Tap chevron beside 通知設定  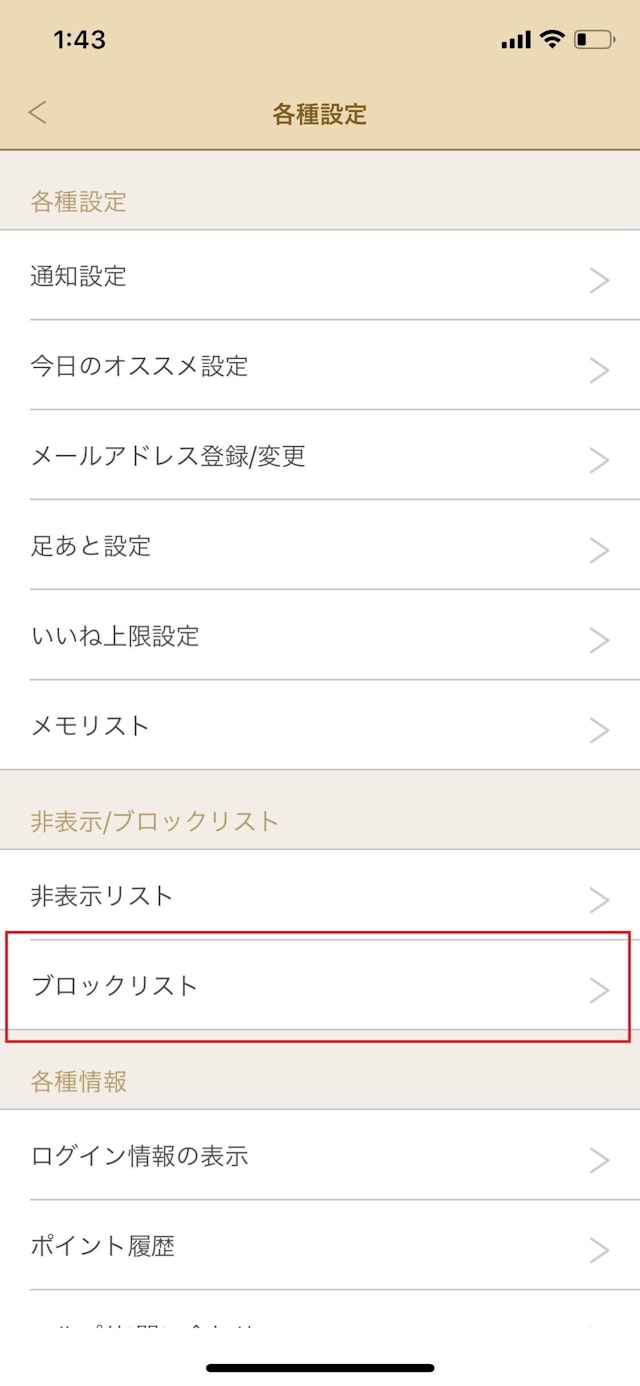[x=599, y=280]
